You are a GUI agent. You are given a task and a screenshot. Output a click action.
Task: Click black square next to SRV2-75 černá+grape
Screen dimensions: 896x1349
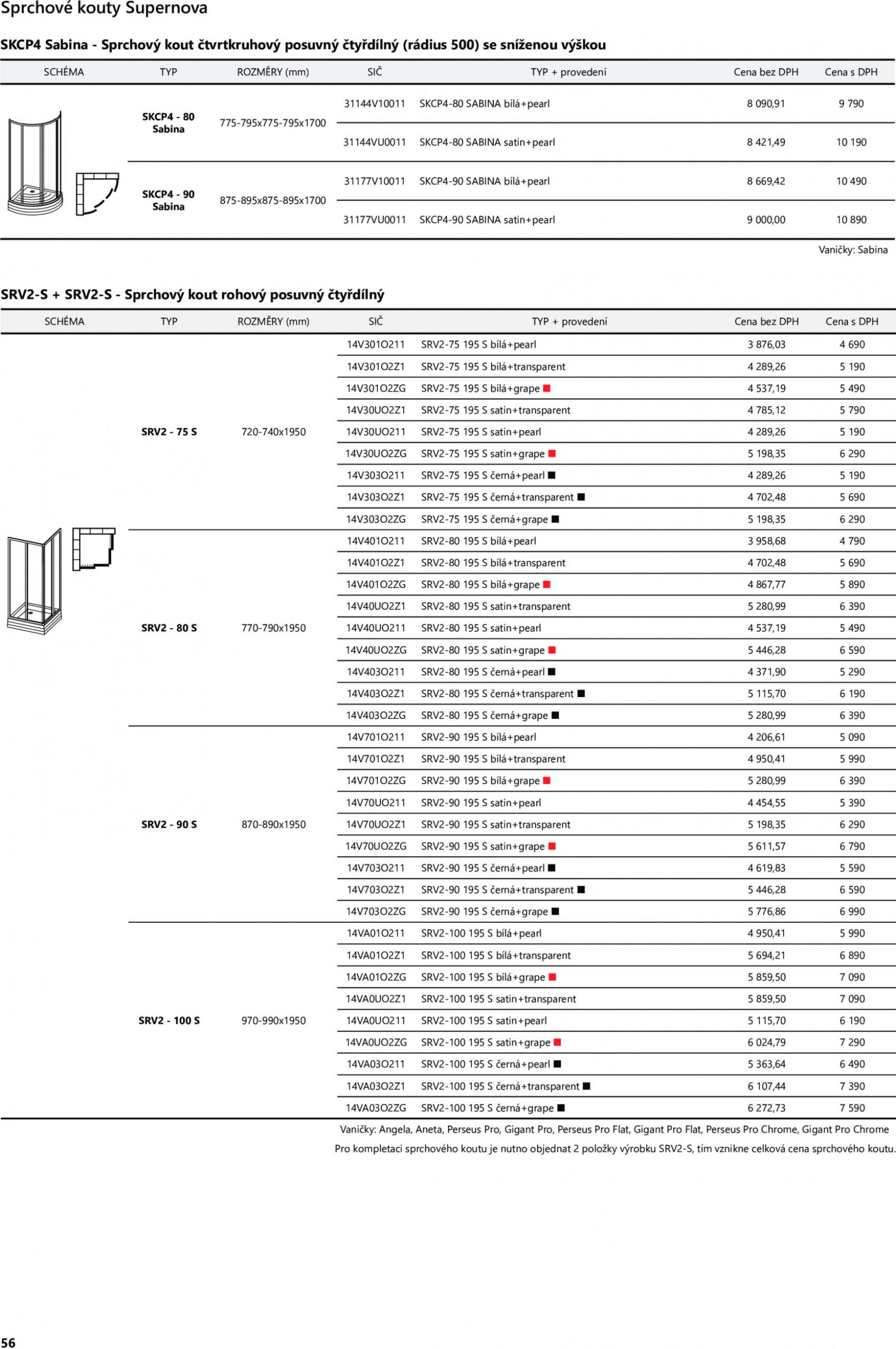coord(556,520)
